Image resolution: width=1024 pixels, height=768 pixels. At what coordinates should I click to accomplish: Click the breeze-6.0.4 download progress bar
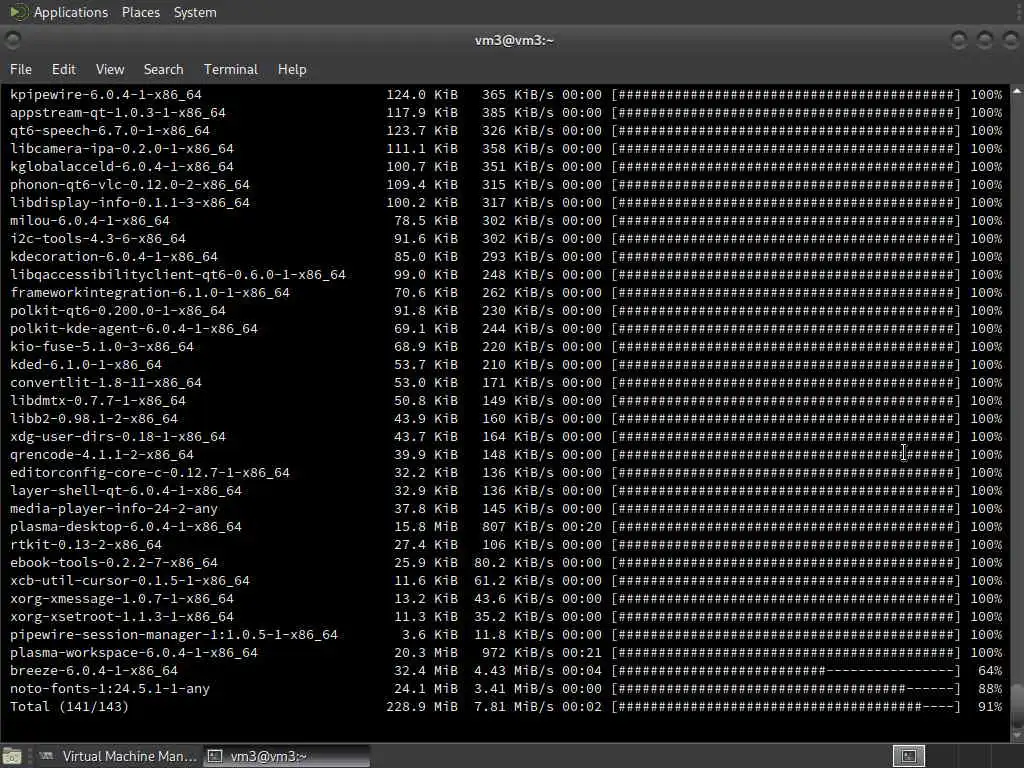point(786,671)
